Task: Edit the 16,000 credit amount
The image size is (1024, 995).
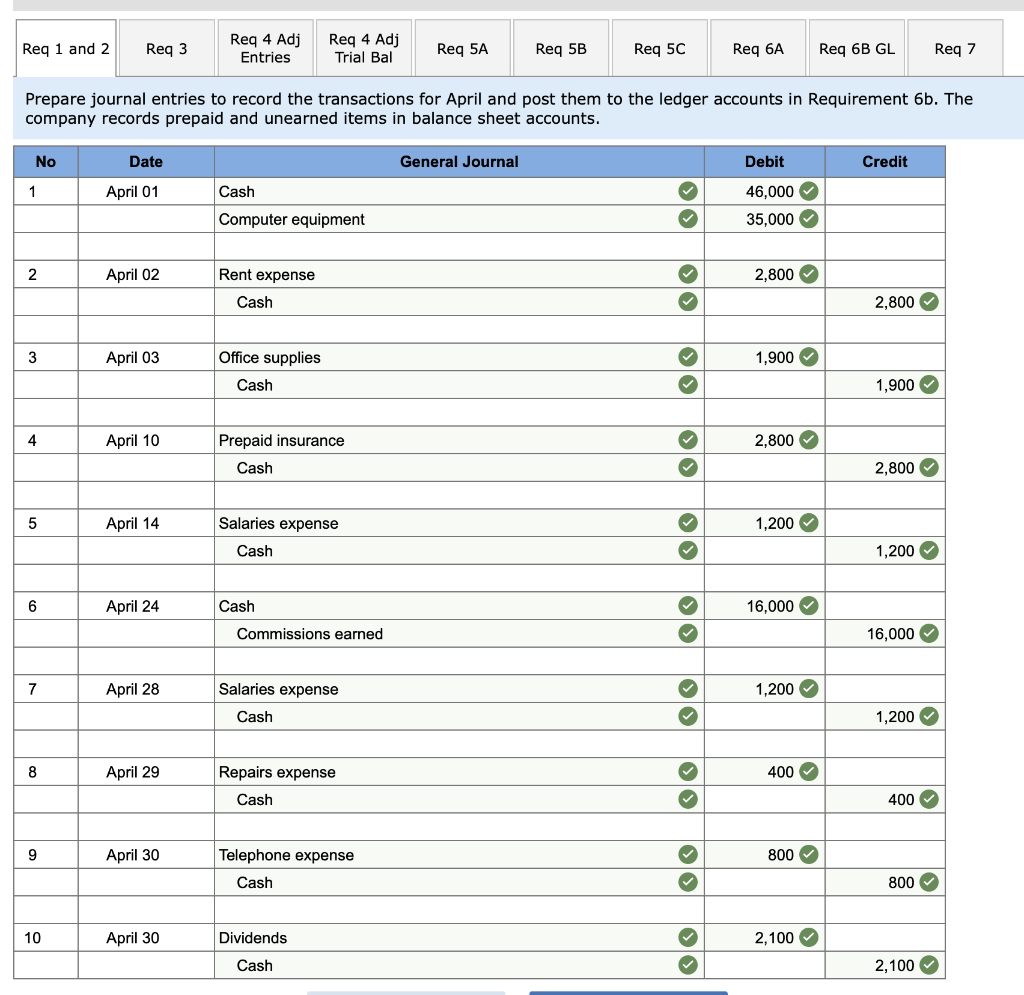Action: point(885,633)
